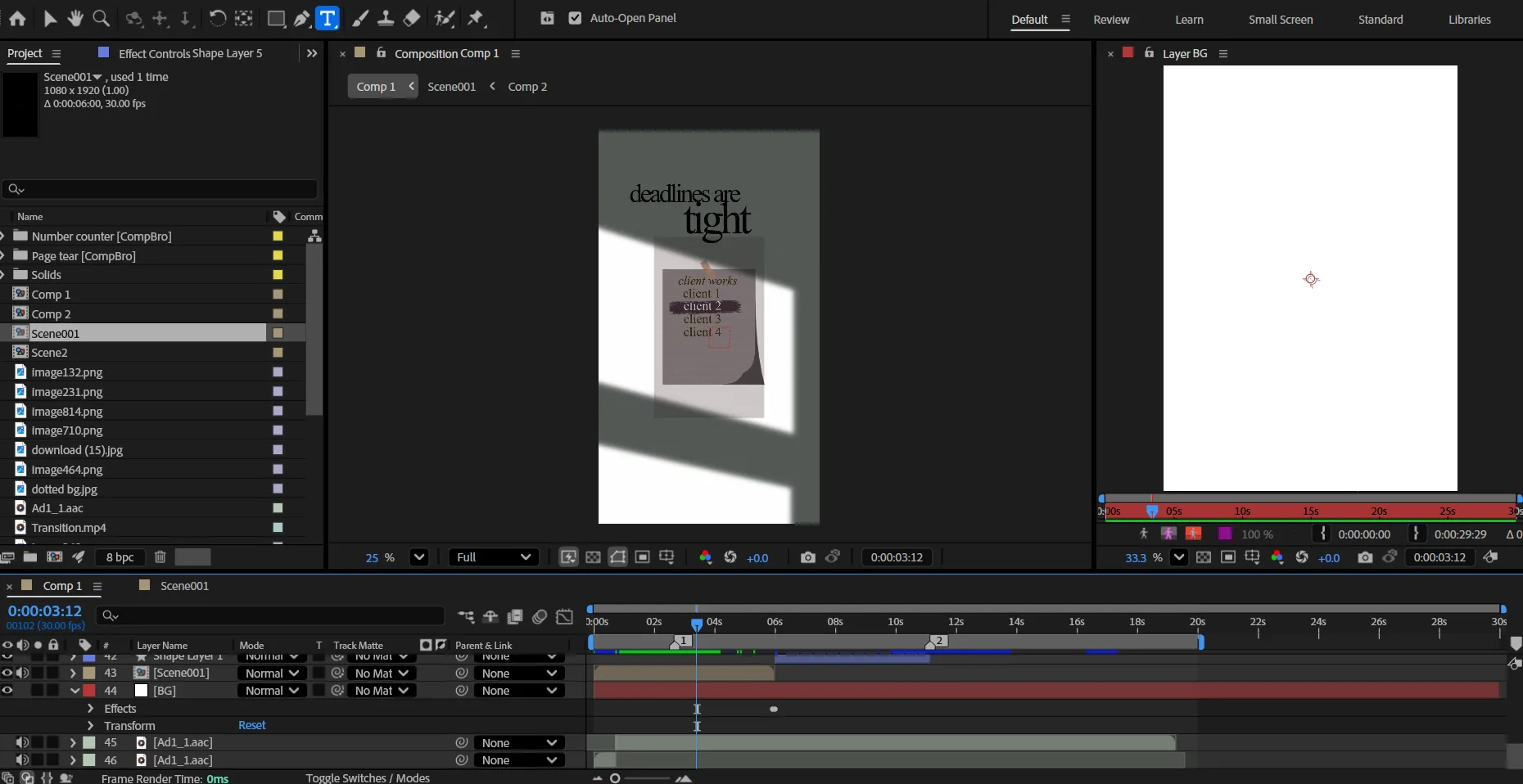
Task: Select the Puppet Pin tool
Action: tap(477, 18)
